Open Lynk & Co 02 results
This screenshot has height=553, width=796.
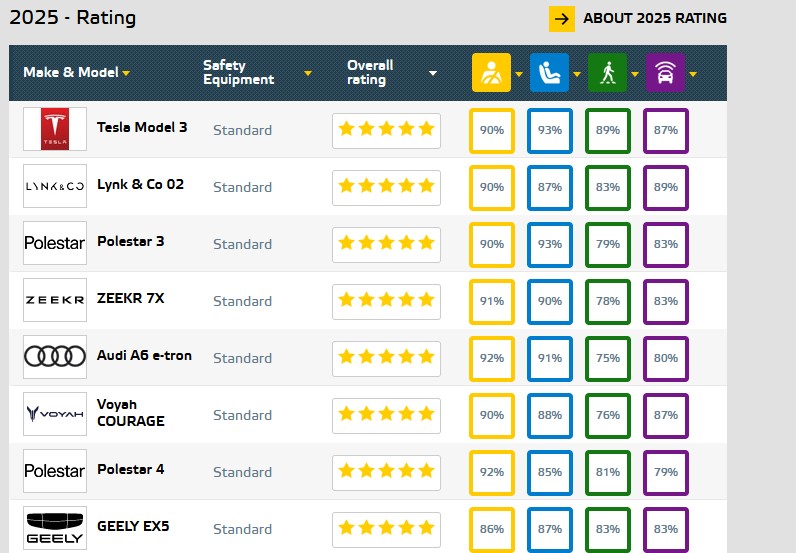[141, 184]
